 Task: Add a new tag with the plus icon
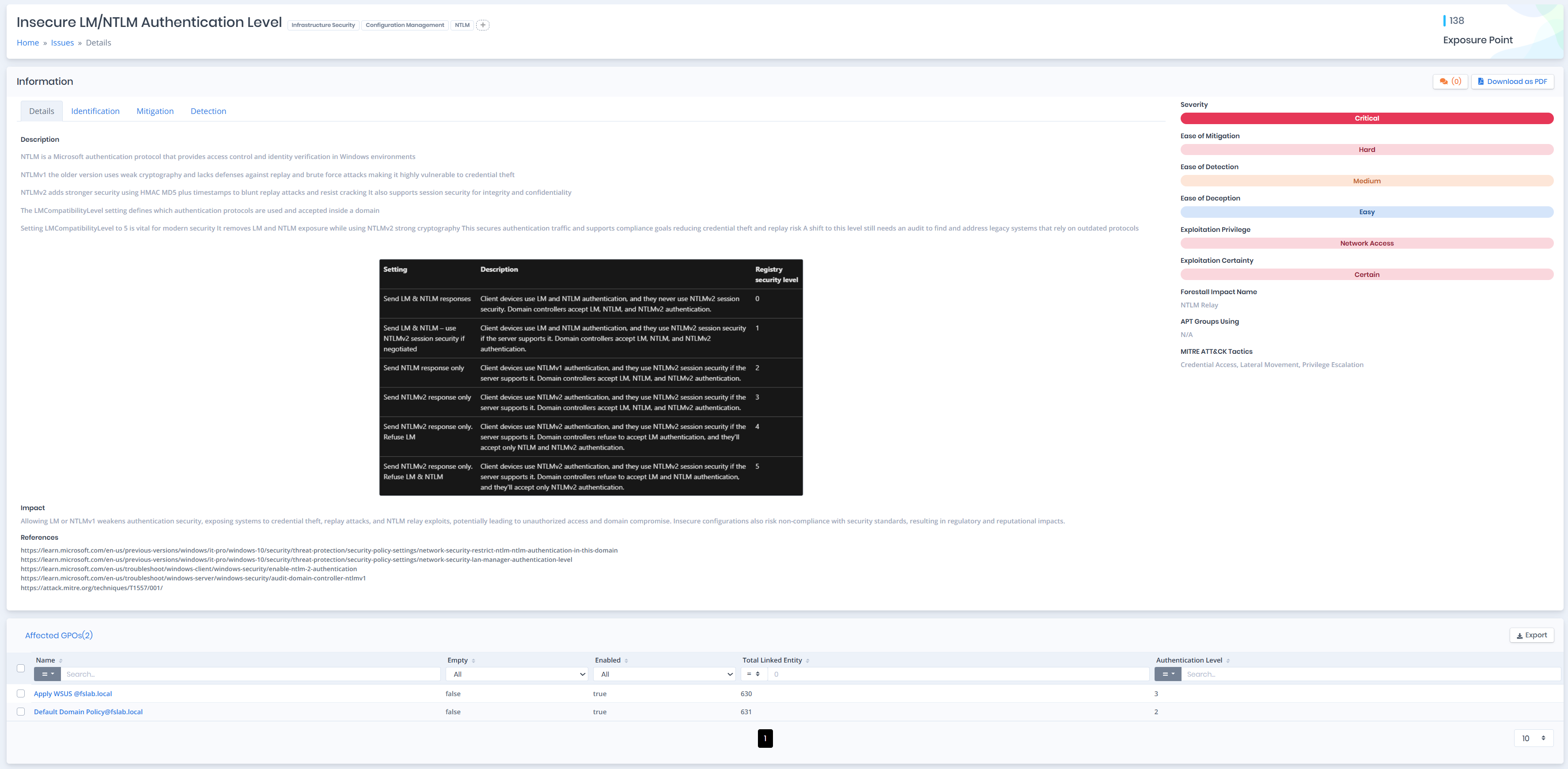click(x=483, y=25)
